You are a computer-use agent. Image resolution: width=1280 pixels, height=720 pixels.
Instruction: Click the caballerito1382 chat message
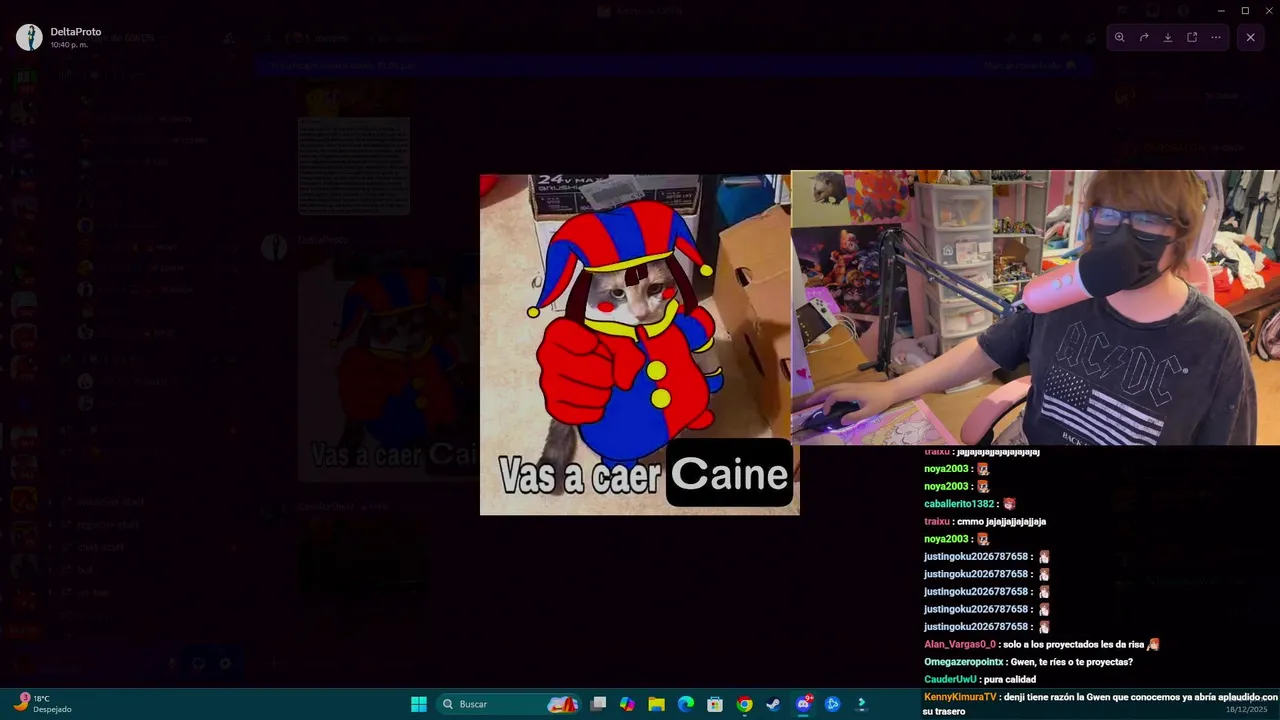969,504
